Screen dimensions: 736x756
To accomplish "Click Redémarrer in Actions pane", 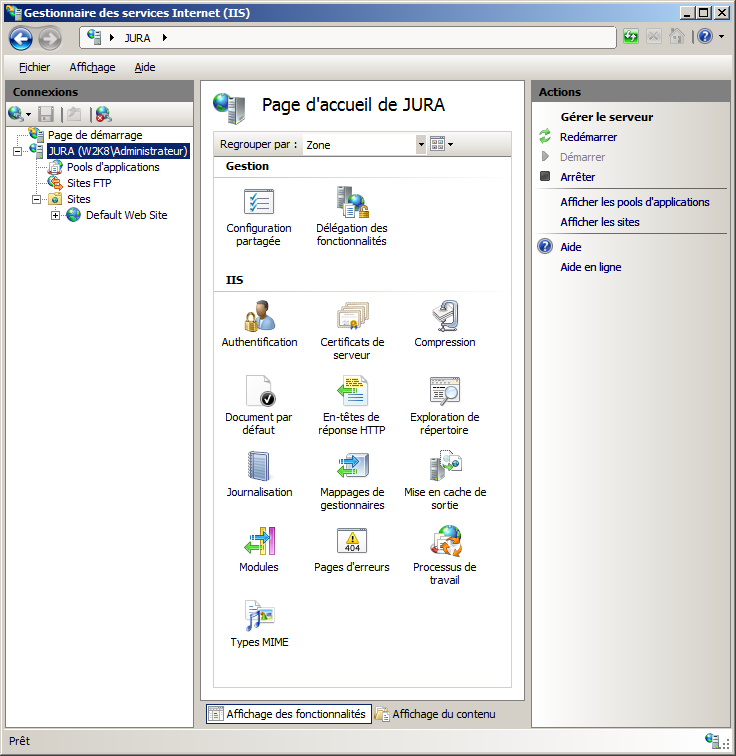I will 588,137.
